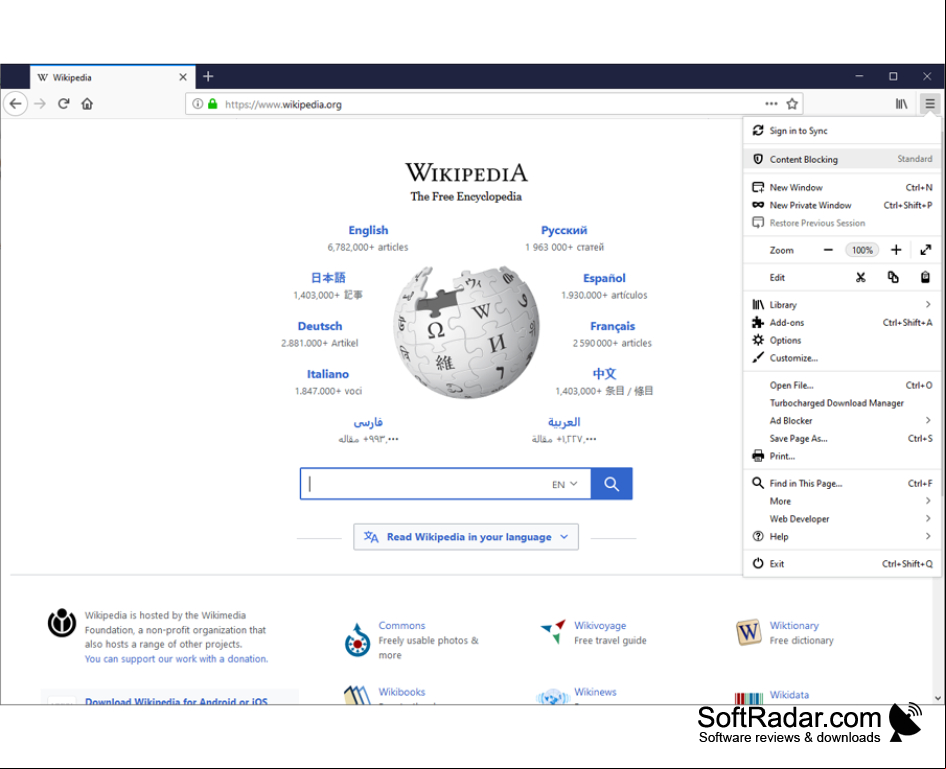
Task: Open Français Wikipedia link
Action: [x=612, y=326]
